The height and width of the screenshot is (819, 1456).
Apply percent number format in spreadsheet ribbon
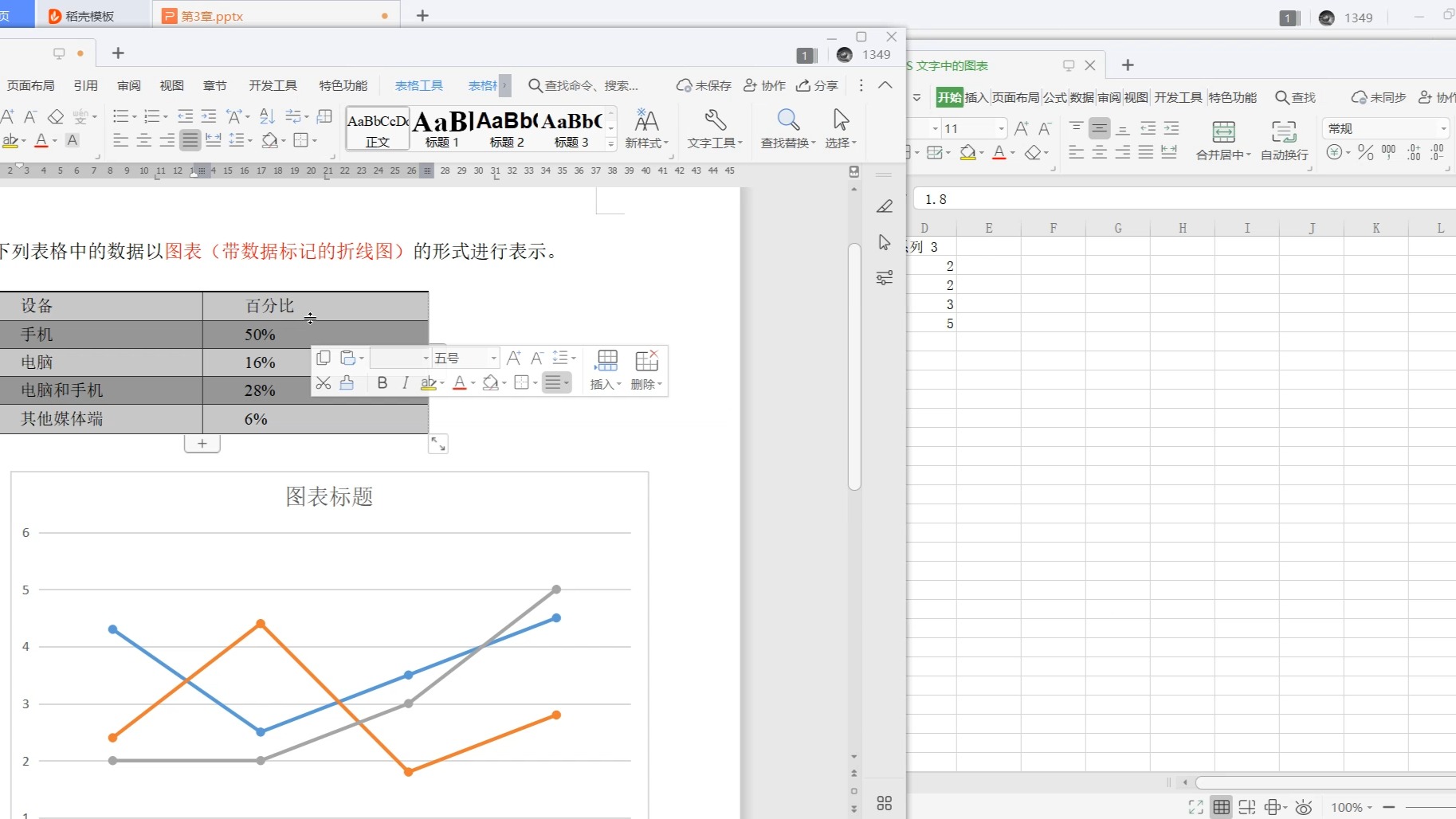click(1364, 152)
